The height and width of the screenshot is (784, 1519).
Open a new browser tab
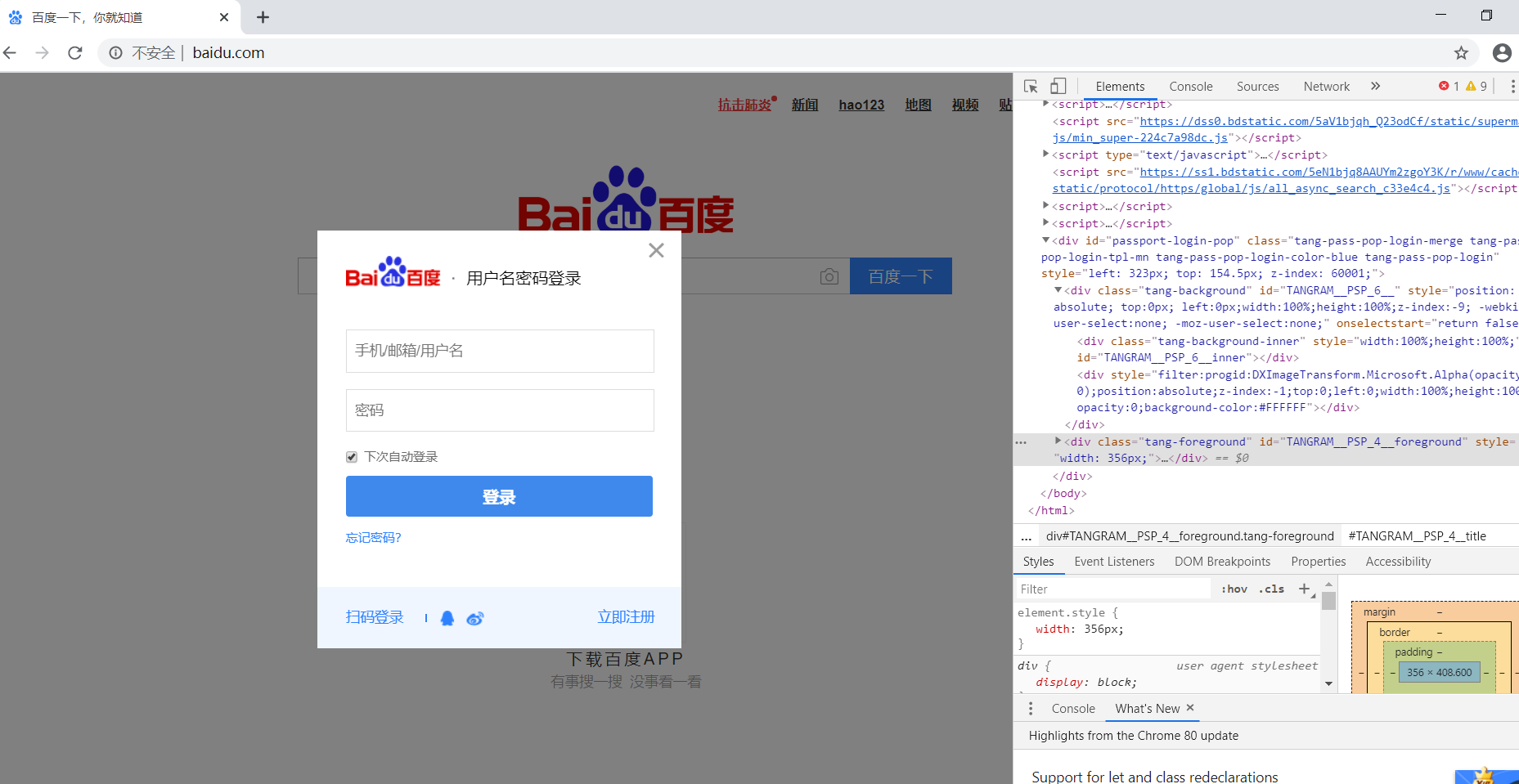263,17
